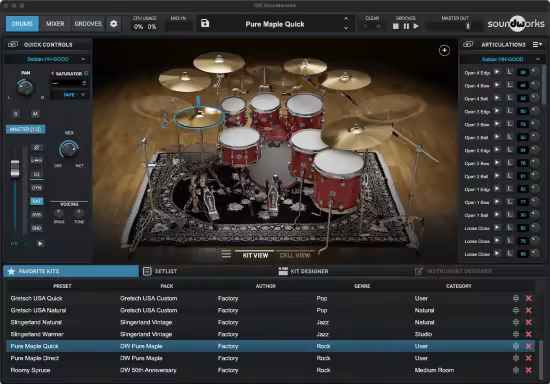Image resolution: width=550 pixels, height=384 pixels.
Task: Switch to the Mixer tab
Action: [55, 24]
